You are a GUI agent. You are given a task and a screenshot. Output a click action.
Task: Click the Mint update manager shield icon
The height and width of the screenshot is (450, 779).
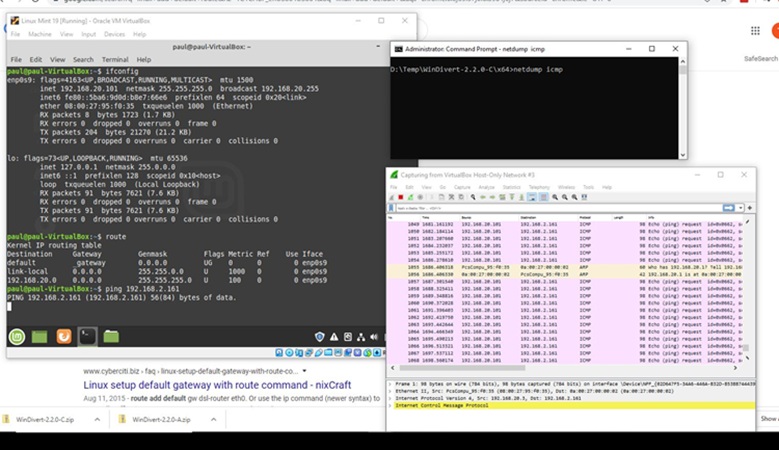pyautogui.click(x=320, y=337)
